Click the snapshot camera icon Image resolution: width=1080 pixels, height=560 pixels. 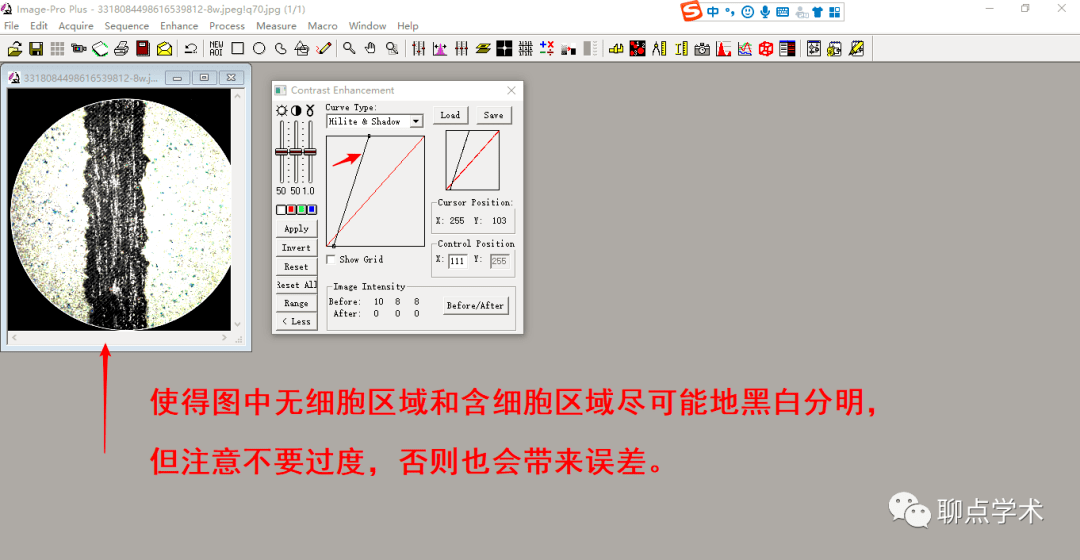tap(702, 49)
